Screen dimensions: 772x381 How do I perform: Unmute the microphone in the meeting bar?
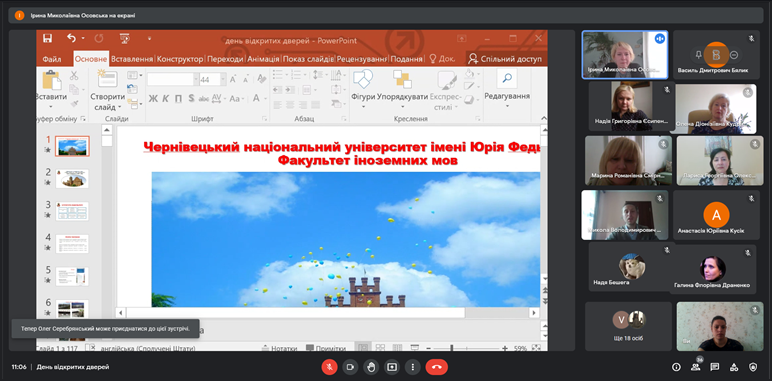pos(329,367)
